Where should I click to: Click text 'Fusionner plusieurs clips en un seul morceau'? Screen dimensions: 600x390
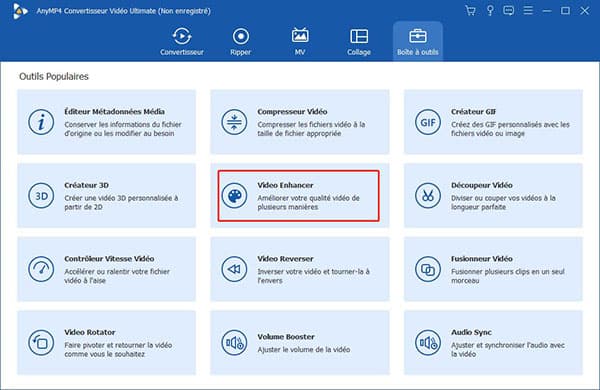point(507,276)
